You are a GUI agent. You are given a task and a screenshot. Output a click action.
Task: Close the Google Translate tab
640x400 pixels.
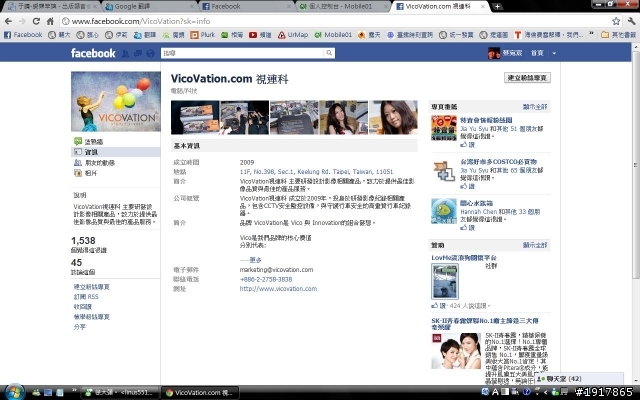tap(192, 7)
